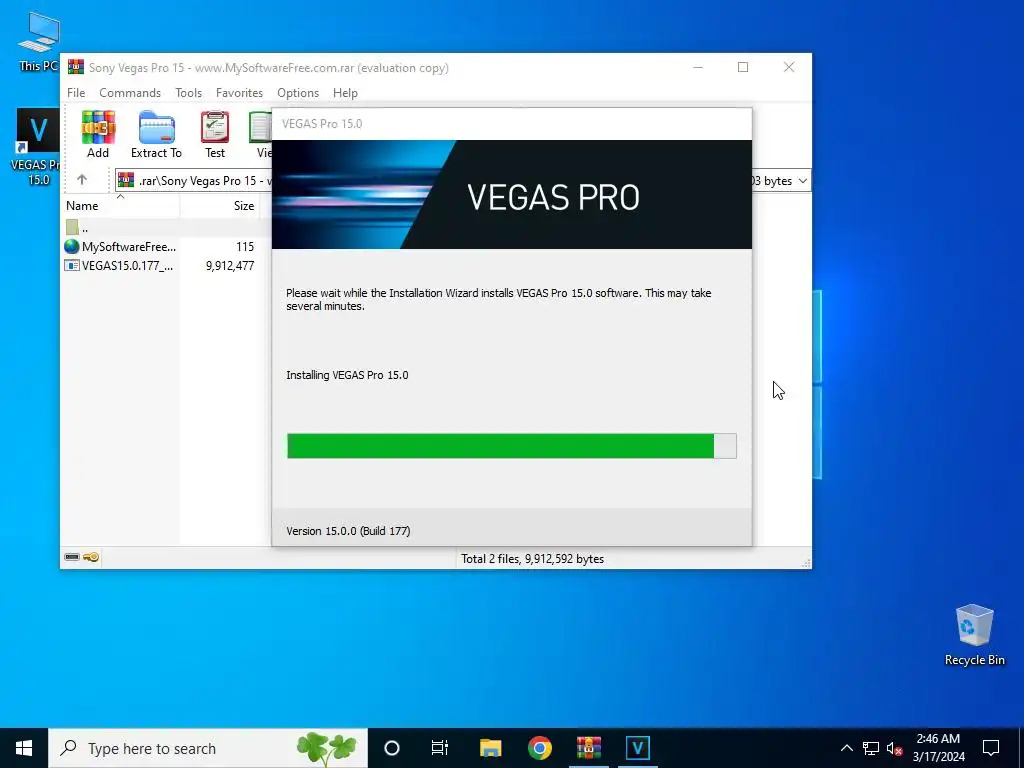Click the taskbar search box
Image resolution: width=1024 pixels, height=768 pixels.
[208, 748]
